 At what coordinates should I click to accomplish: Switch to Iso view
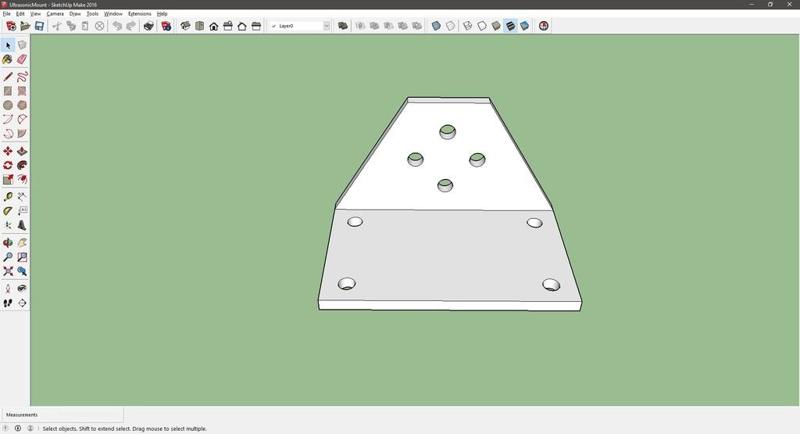[x=185, y=25]
